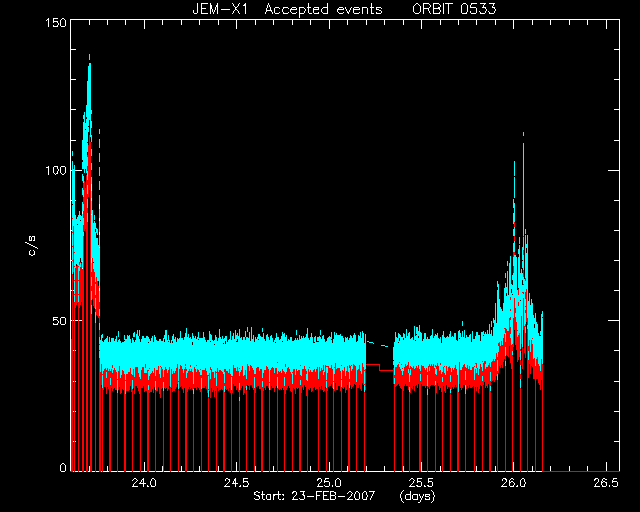Click the 50 y-axis tick label
The height and width of the screenshot is (512, 640).
(59, 321)
